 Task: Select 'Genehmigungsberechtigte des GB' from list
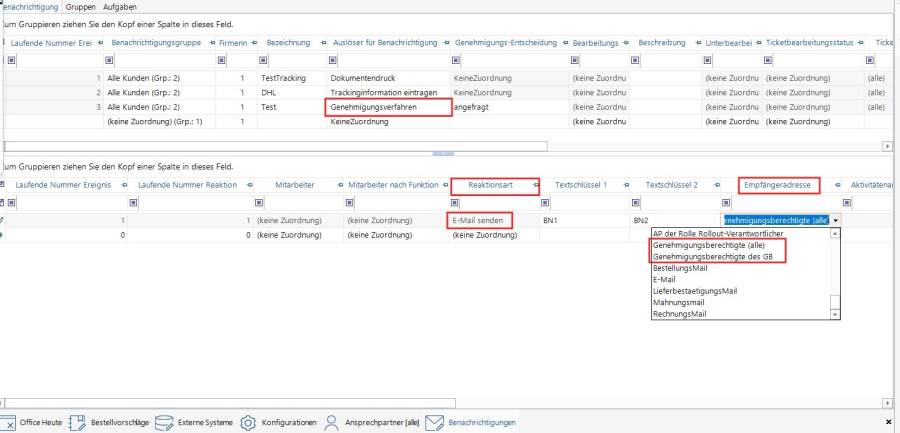[711, 256]
